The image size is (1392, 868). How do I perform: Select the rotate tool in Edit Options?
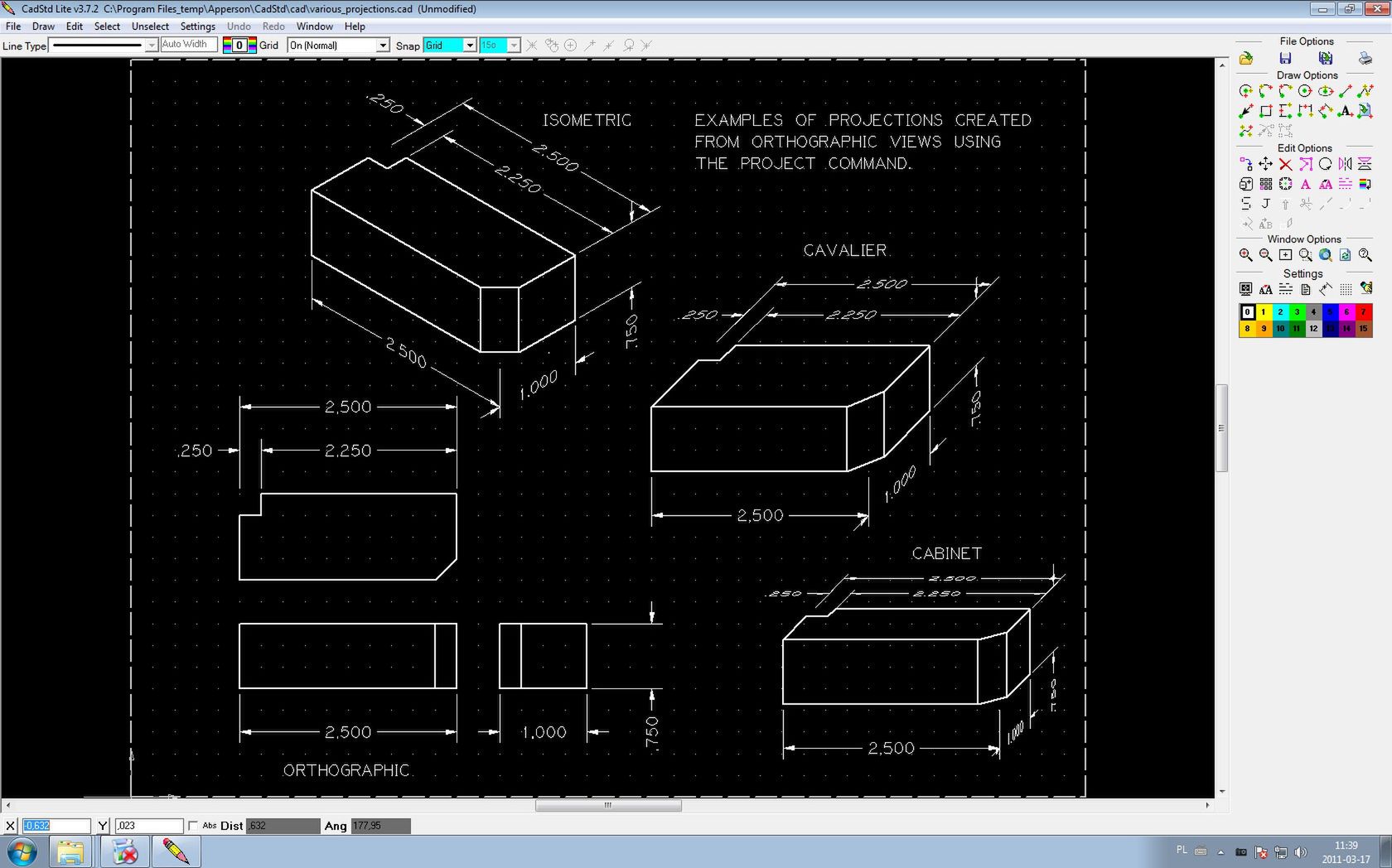[1325, 164]
